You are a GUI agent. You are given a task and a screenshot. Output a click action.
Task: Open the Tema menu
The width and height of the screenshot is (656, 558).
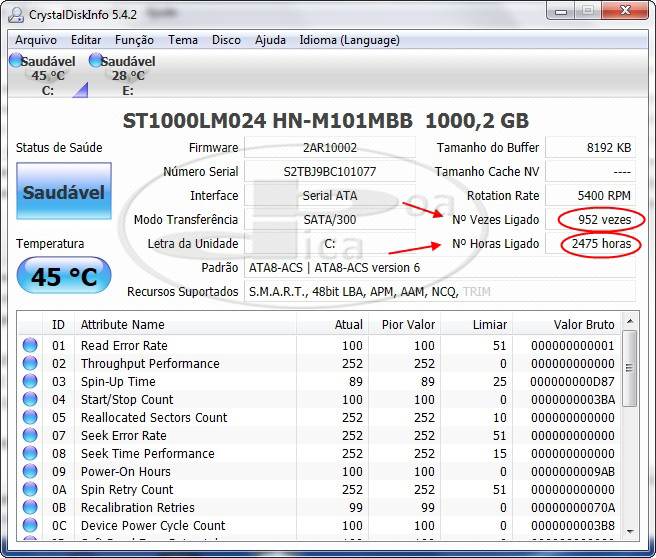(183, 40)
